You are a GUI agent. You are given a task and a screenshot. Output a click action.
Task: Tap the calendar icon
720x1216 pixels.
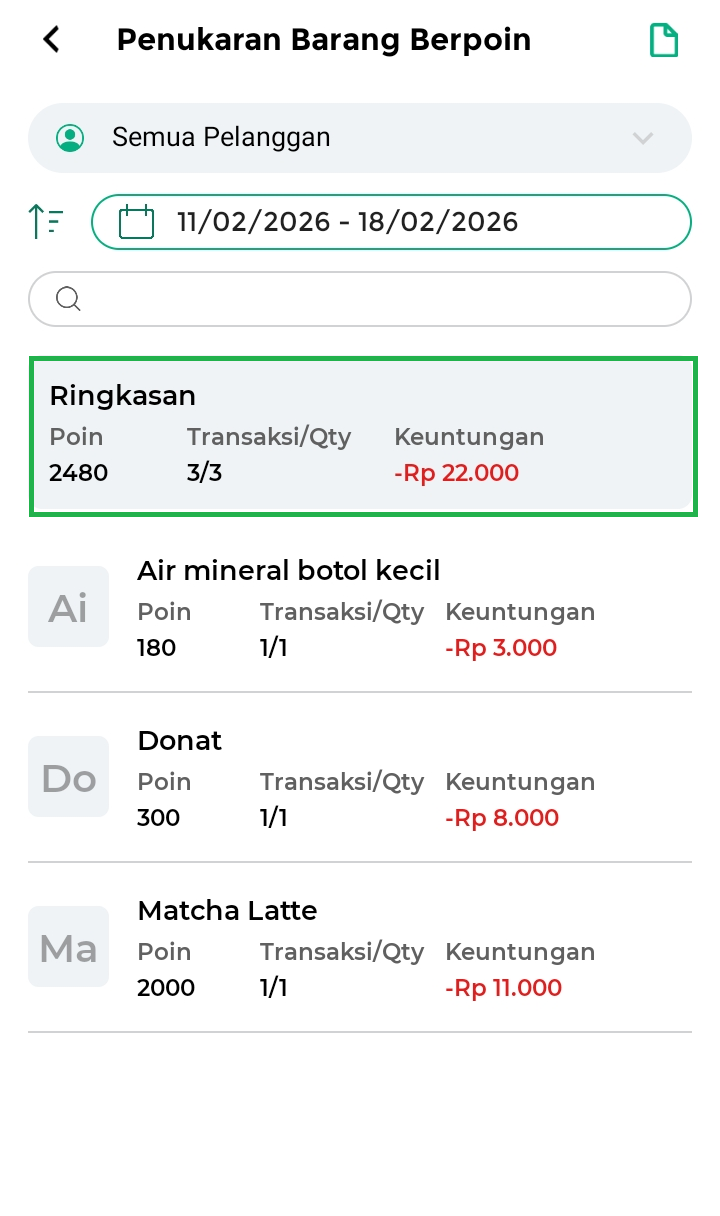click(x=136, y=221)
